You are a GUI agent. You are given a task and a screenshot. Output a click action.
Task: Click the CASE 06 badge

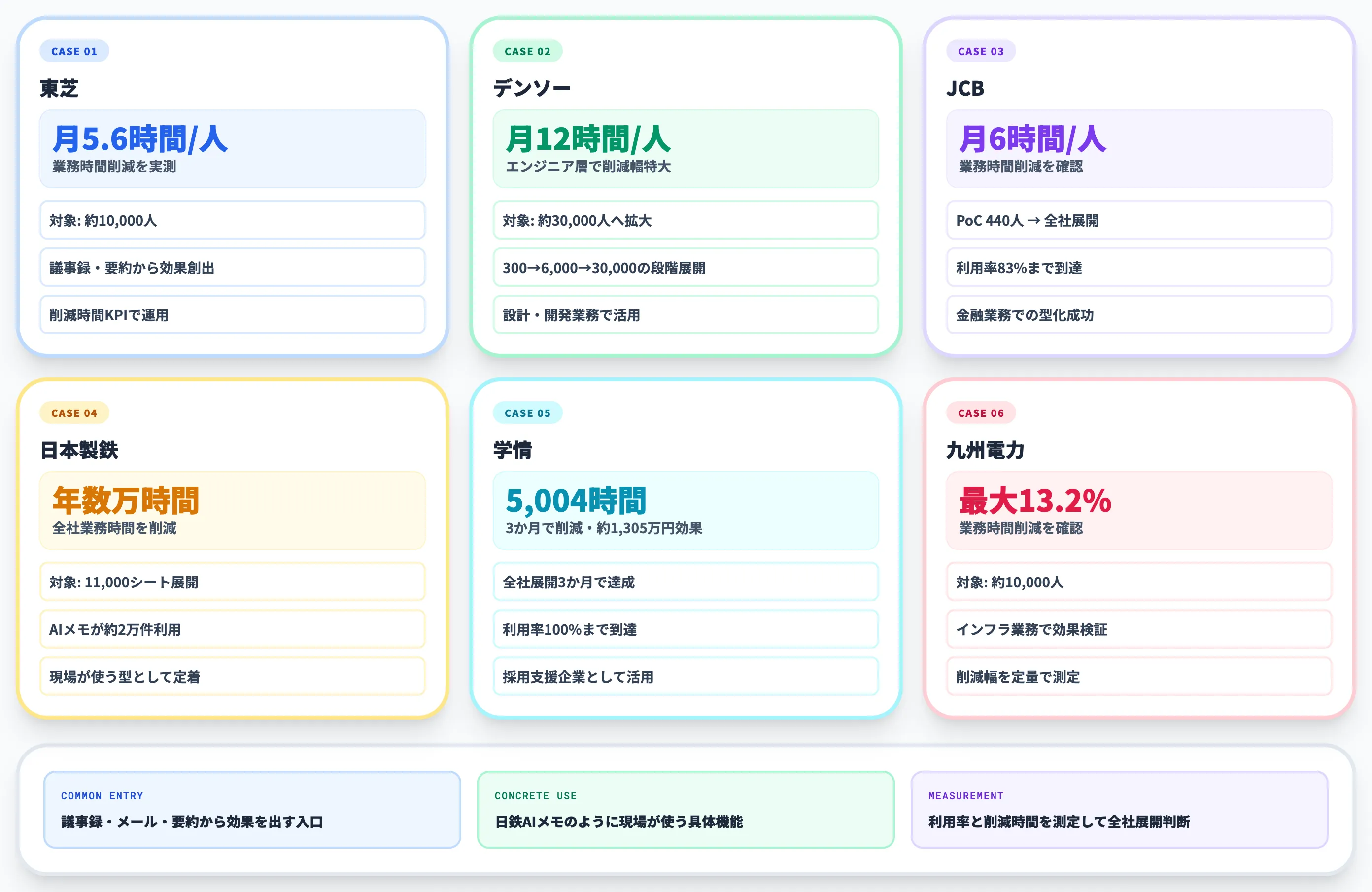coord(981,413)
